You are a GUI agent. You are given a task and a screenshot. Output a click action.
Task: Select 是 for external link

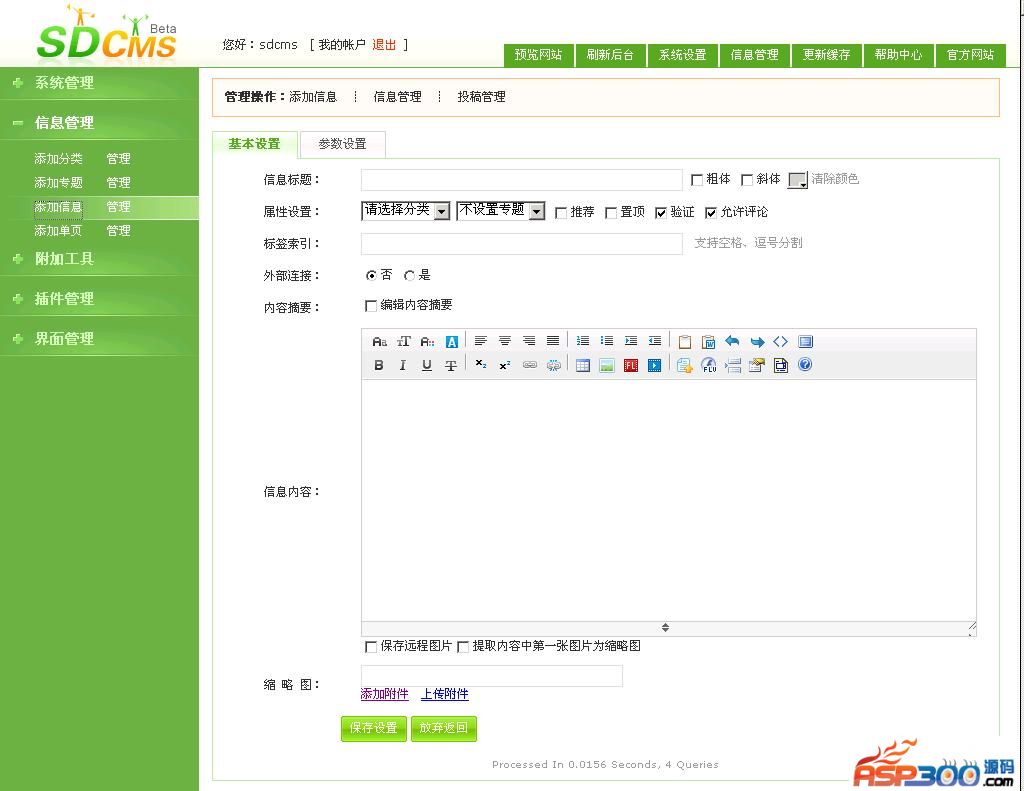409,276
